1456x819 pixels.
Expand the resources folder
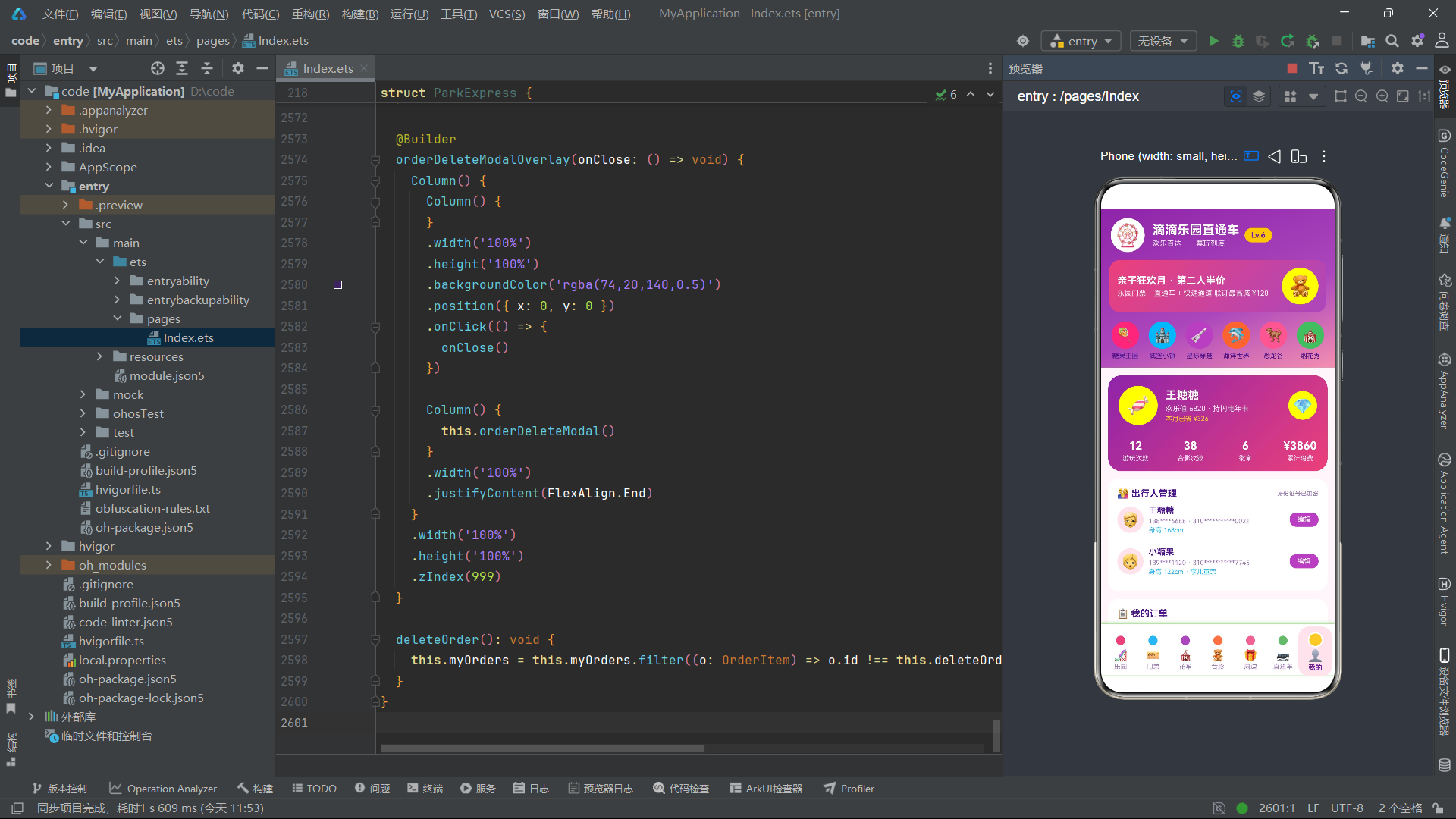pos(99,356)
